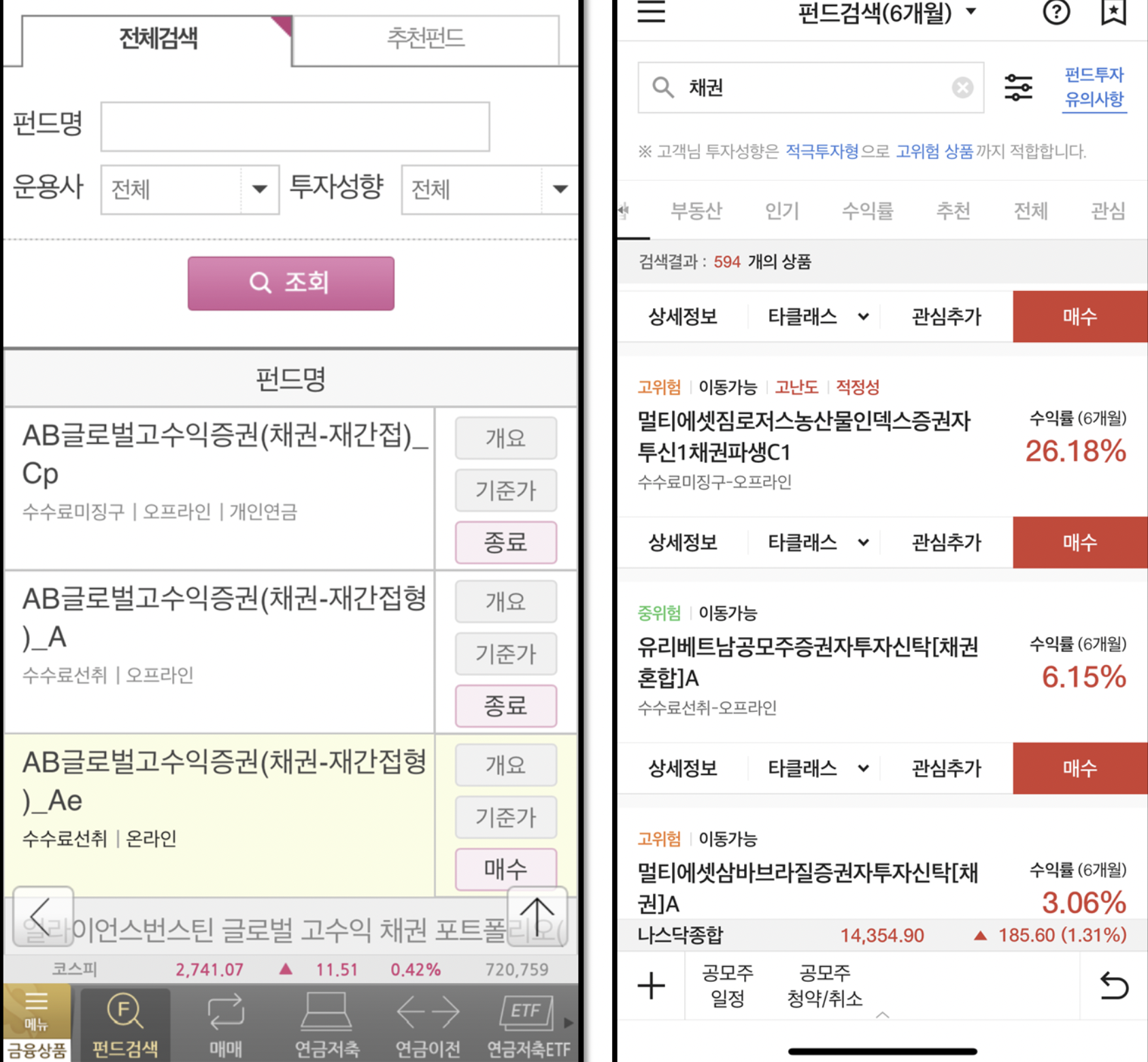Click the scroll-to-top arrow icon
Screen dimensions: 1148x1062
(537, 917)
